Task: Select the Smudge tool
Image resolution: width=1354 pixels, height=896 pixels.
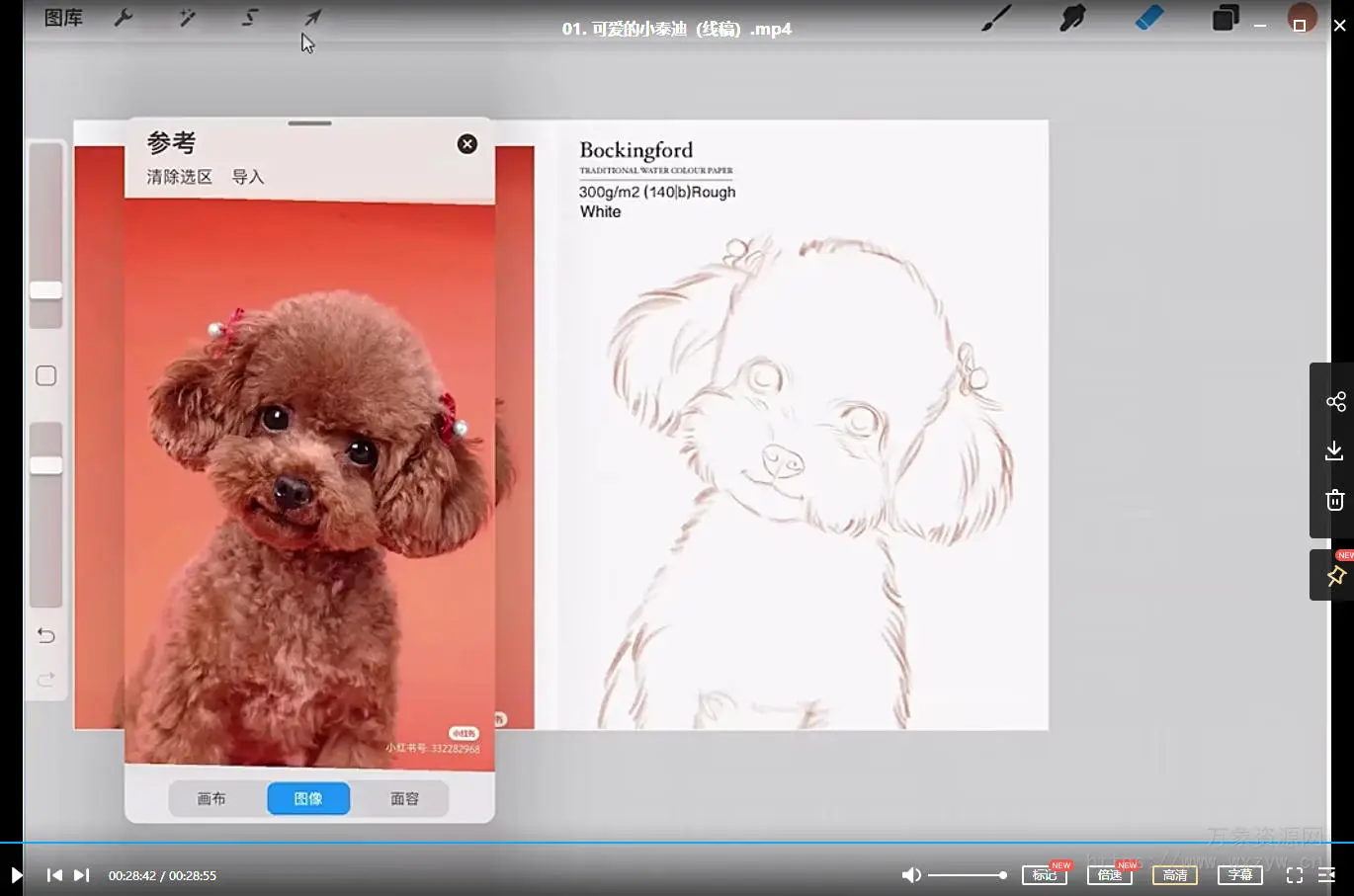Action: tap(1072, 18)
